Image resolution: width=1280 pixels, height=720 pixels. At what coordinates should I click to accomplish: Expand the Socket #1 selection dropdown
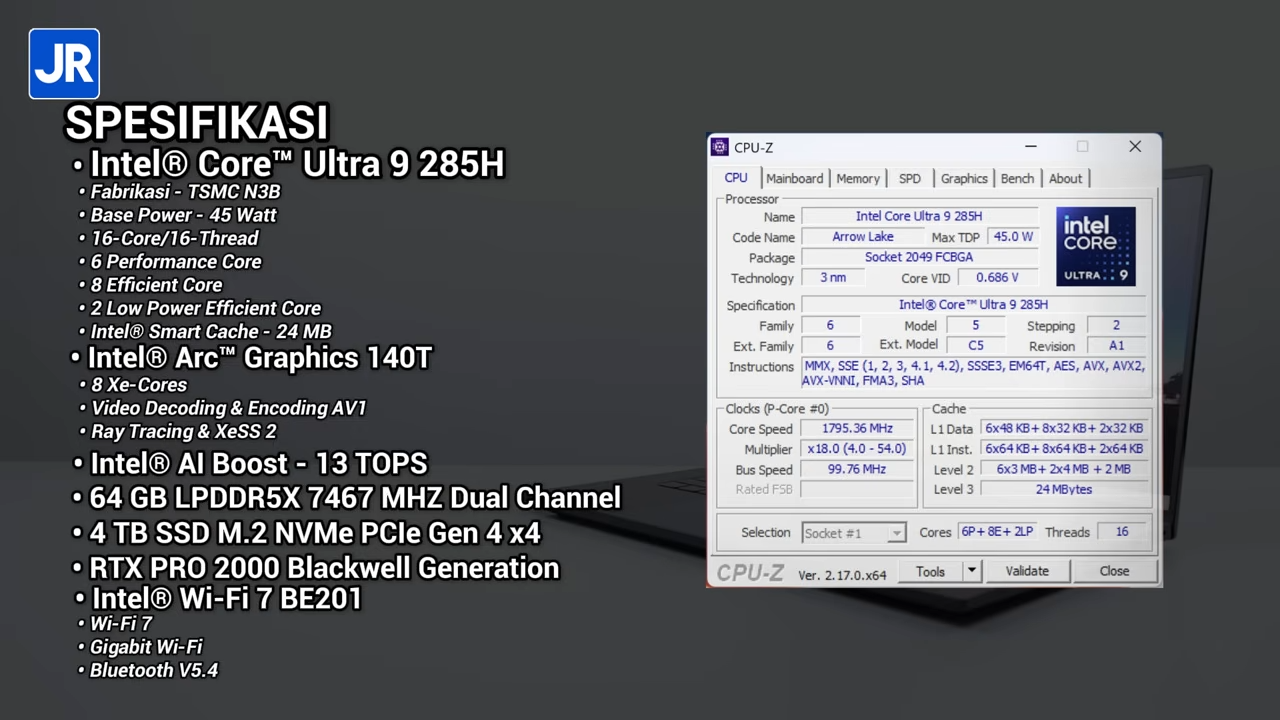[x=896, y=533]
